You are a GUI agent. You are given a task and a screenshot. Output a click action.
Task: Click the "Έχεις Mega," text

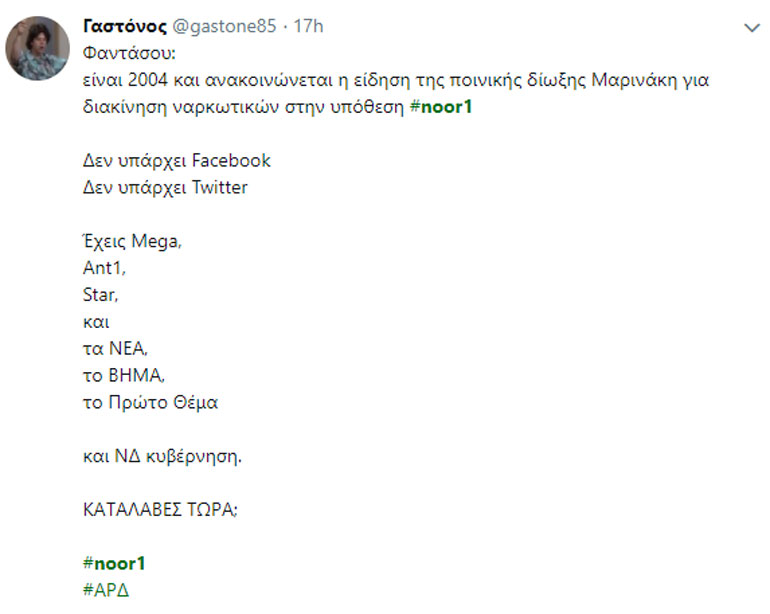[x=131, y=241]
